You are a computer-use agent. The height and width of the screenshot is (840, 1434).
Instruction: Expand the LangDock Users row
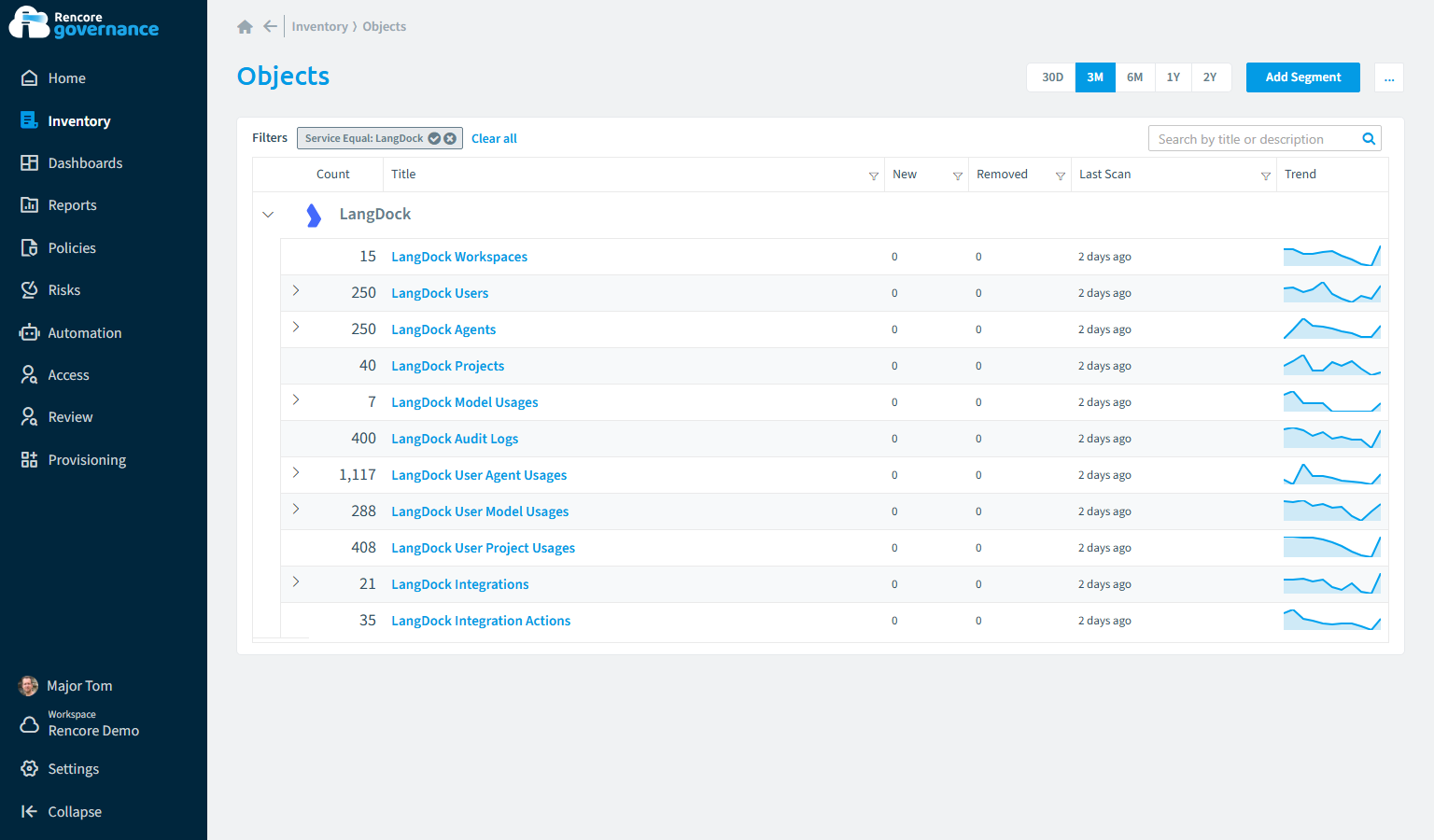point(296,291)
